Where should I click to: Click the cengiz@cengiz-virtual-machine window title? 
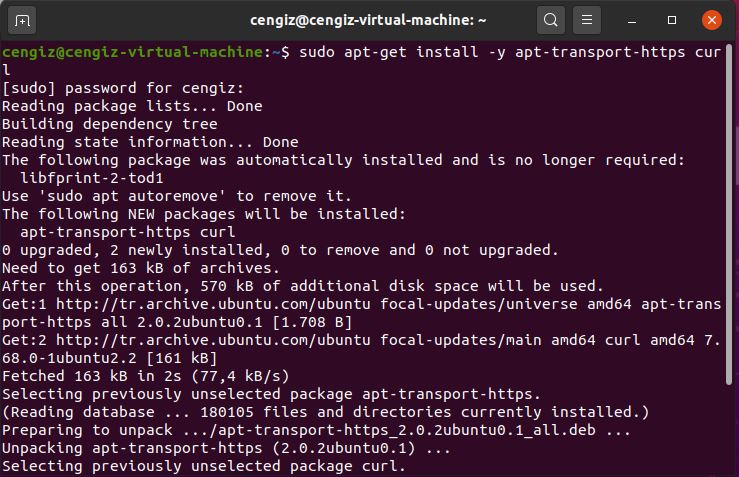tap(368, 20)
